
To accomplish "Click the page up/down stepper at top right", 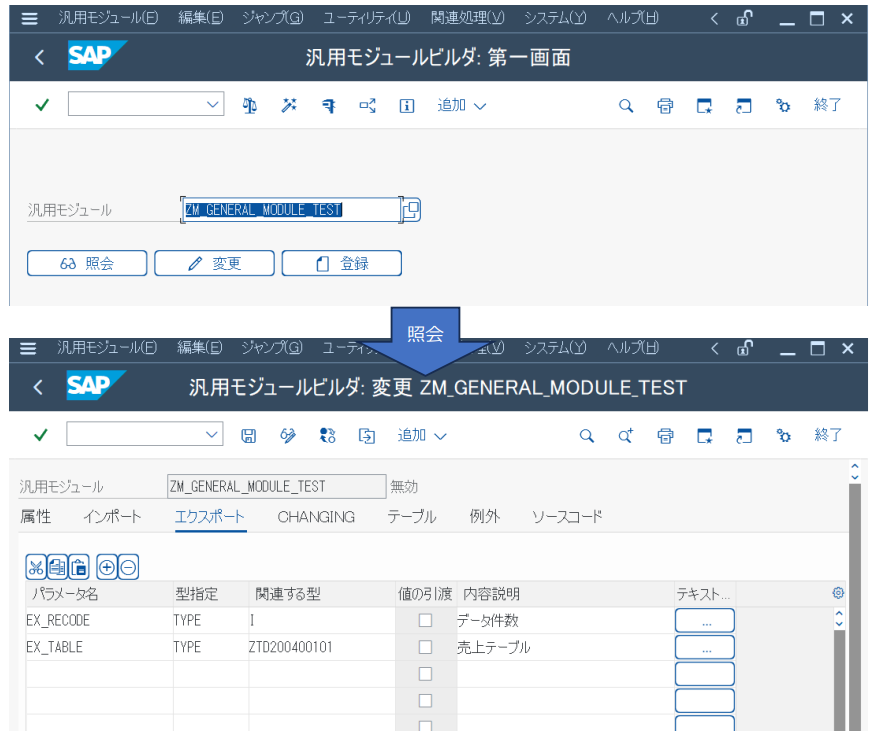I will (855, 471).
